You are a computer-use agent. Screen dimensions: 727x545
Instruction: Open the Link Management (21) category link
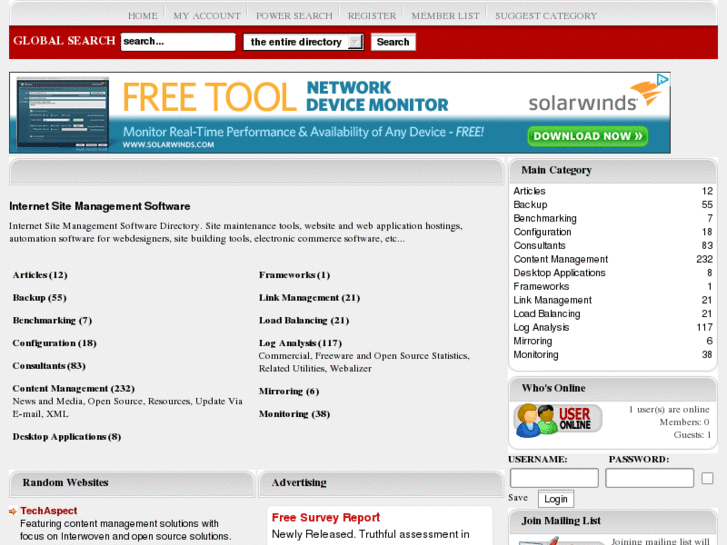click(x=309, y=298)
